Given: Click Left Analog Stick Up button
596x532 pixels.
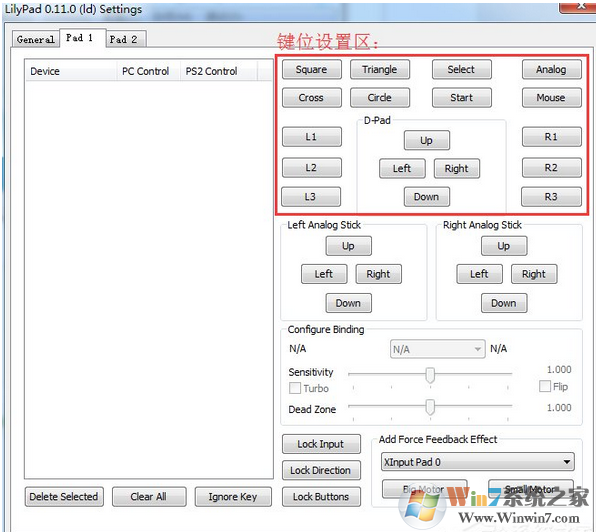Looking at the screenshot, I should [x=349, y=246].
